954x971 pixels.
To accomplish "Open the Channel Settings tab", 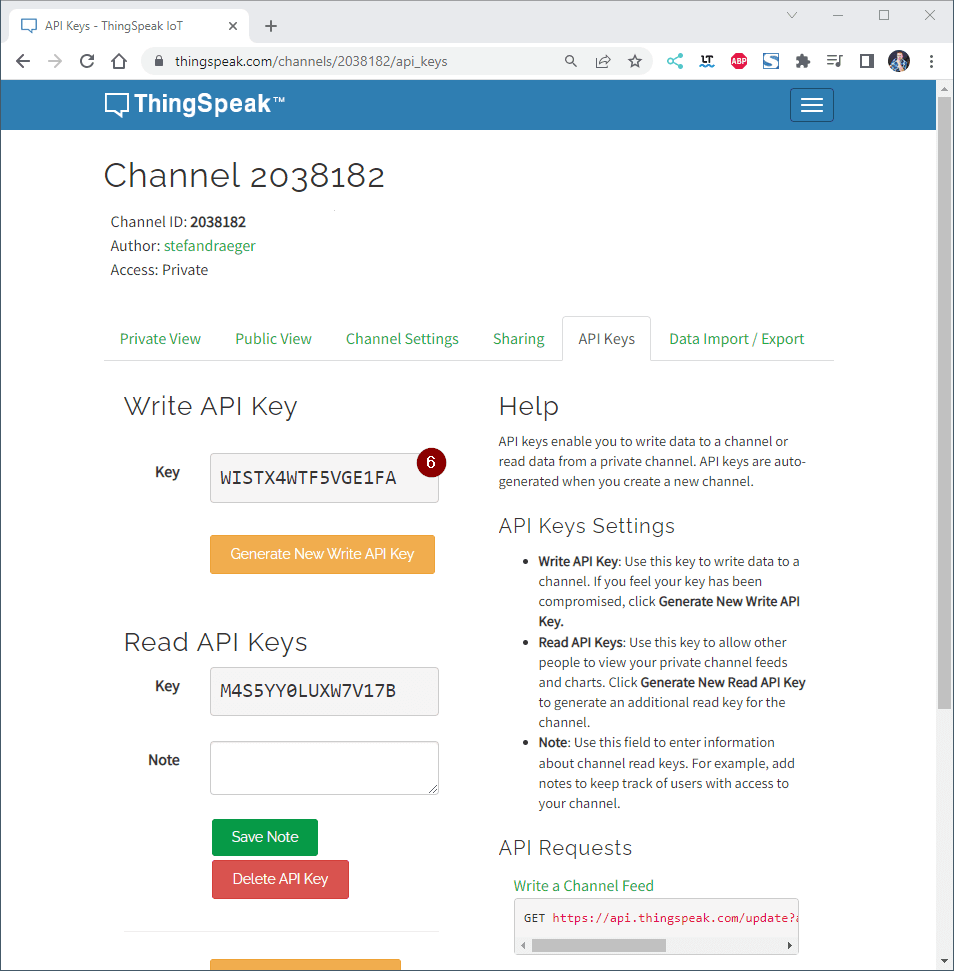I will [x=402, y=339].
